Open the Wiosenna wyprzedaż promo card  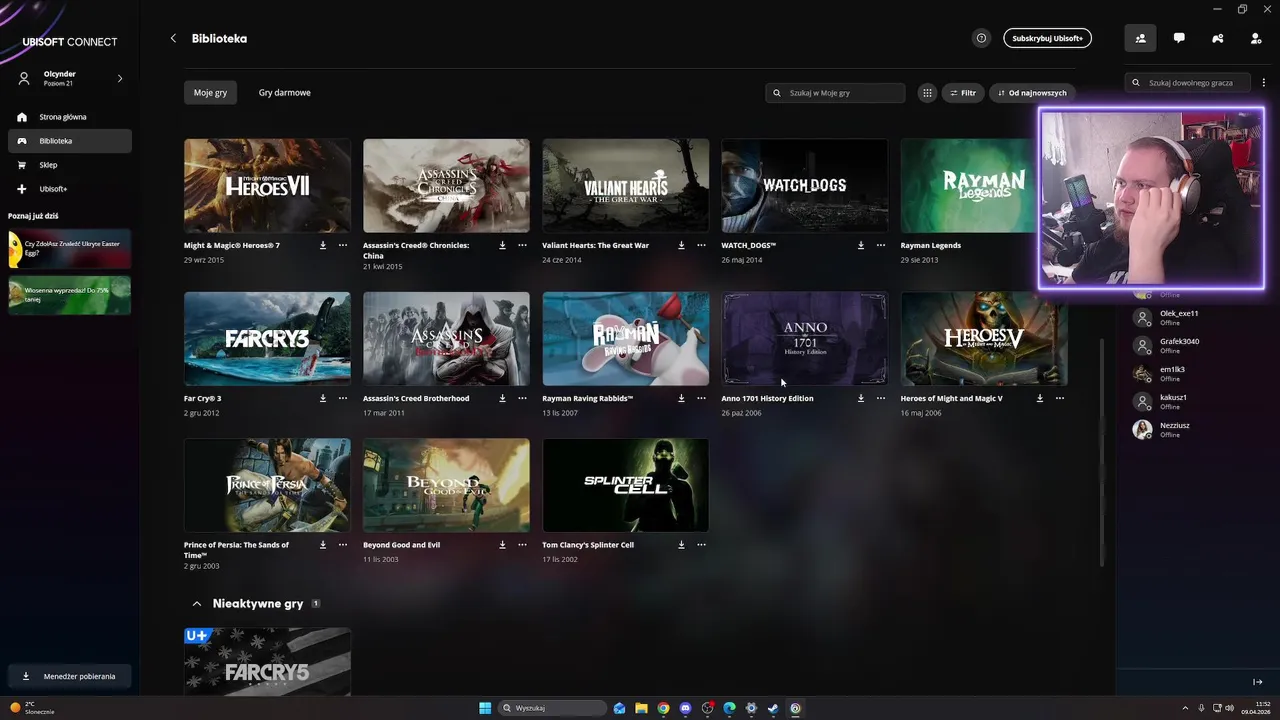(69, 295)
